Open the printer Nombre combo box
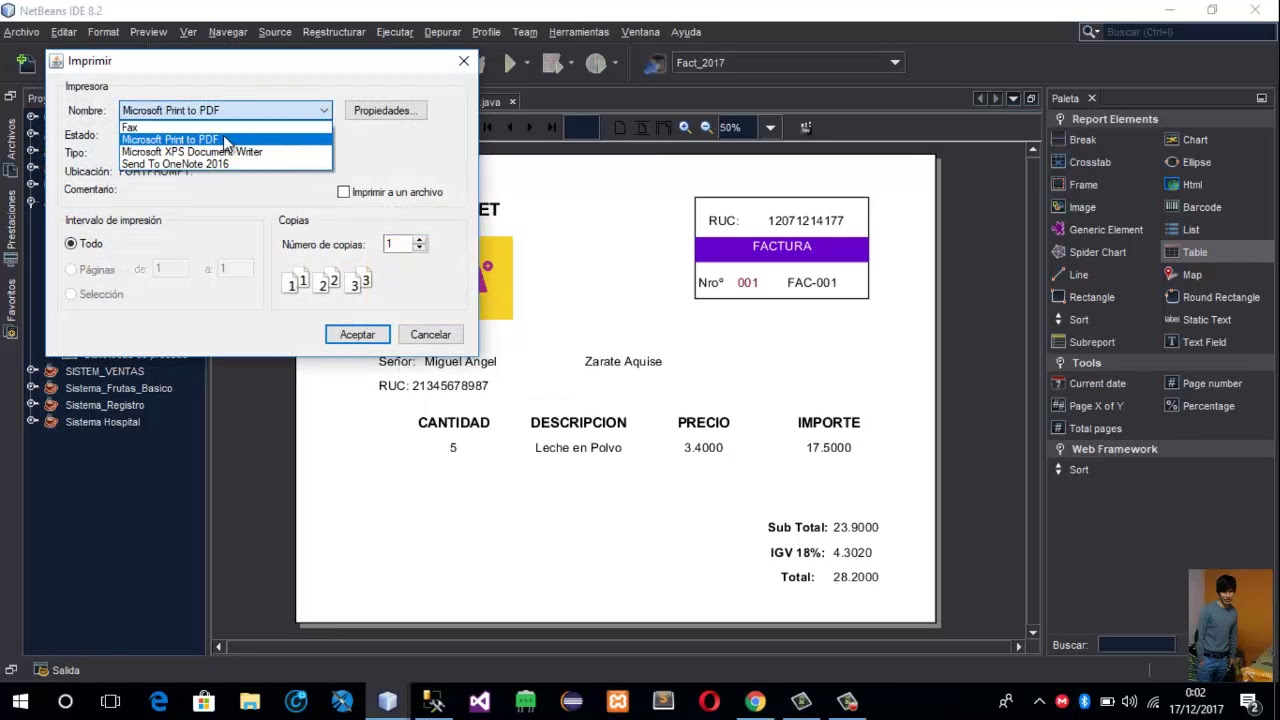The width and height of the screenshot is (1280, 720). pos(225,110)
